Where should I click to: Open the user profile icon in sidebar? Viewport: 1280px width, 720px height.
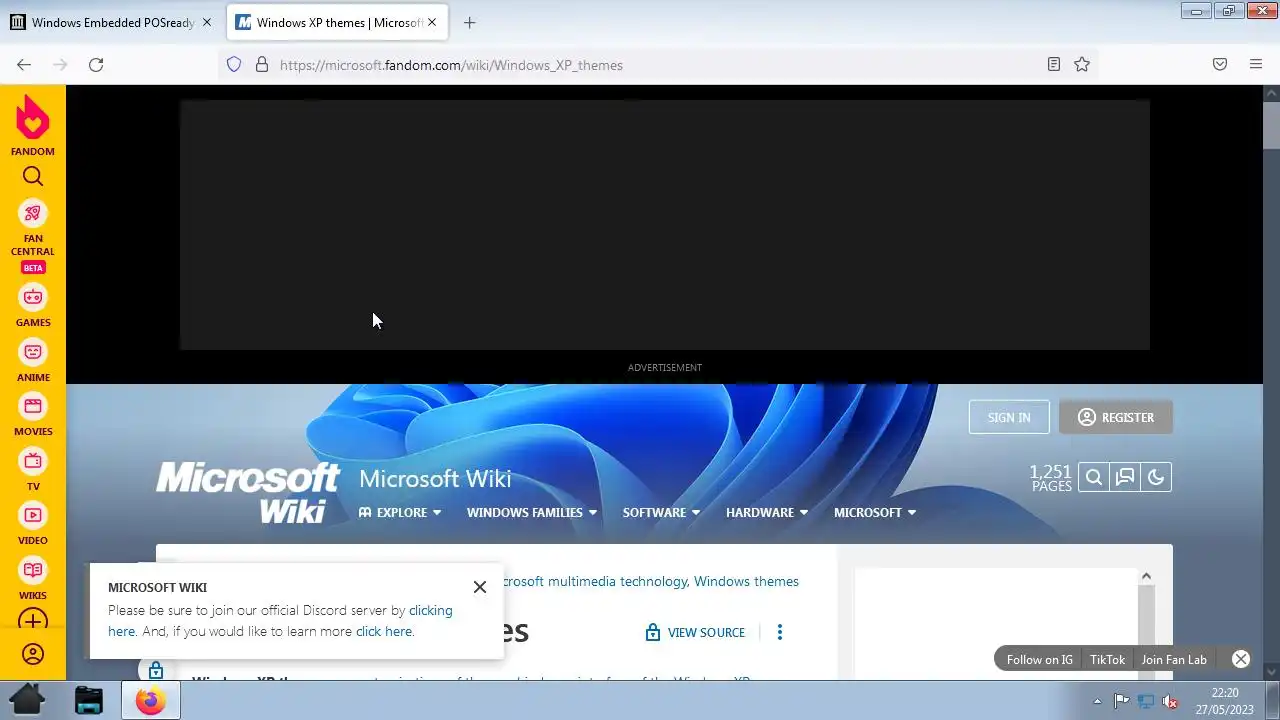click(33, 655)
